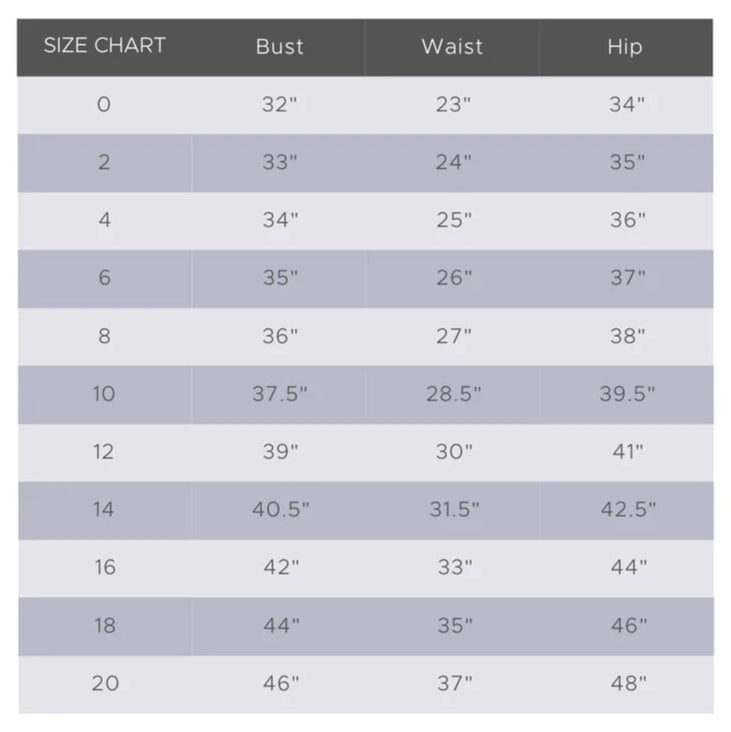Click the SIZE CHART header cell
731x732 pixels.
[105, 45]
